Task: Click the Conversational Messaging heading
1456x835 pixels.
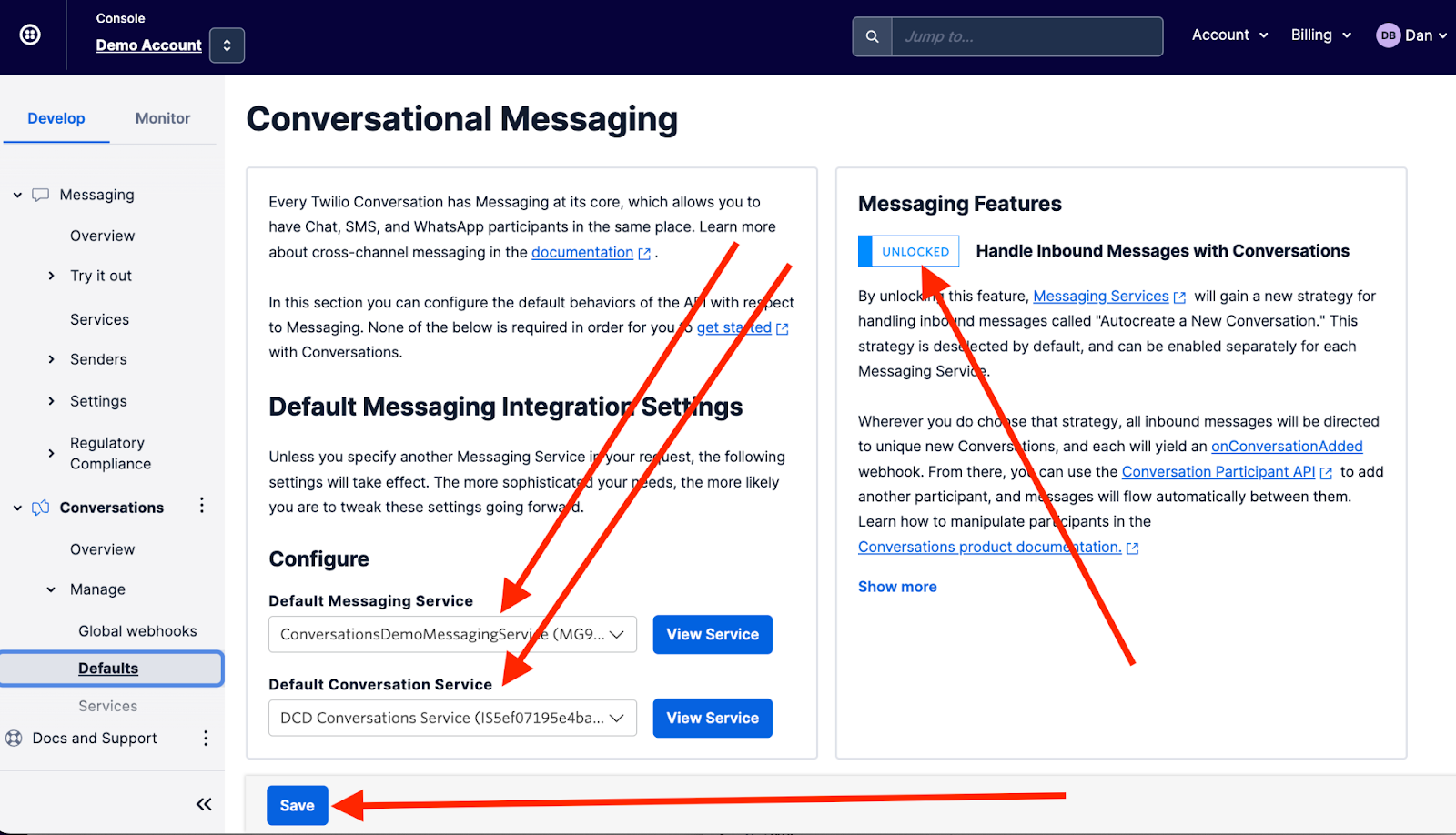Action: click(462, 119)
